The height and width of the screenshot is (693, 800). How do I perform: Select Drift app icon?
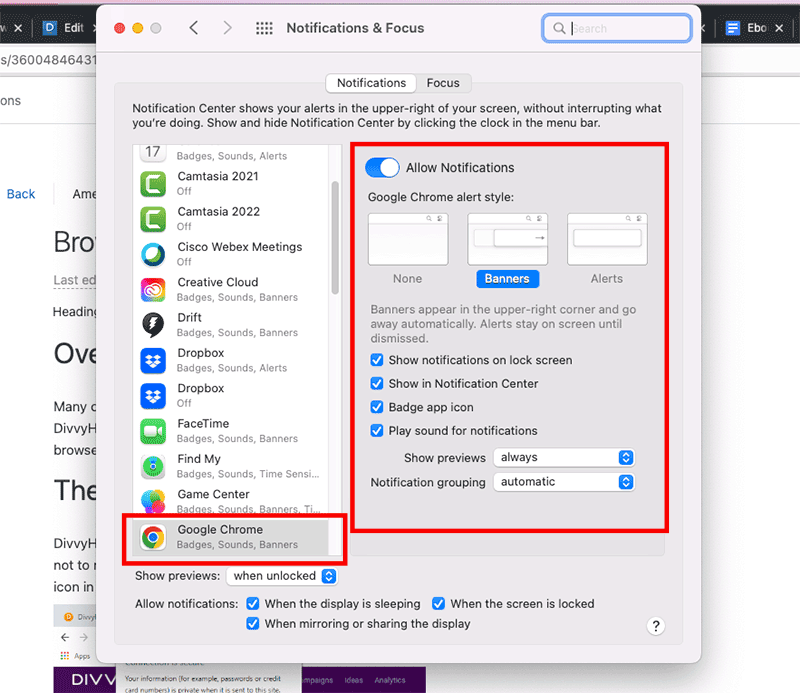click(x=153, y=325)
